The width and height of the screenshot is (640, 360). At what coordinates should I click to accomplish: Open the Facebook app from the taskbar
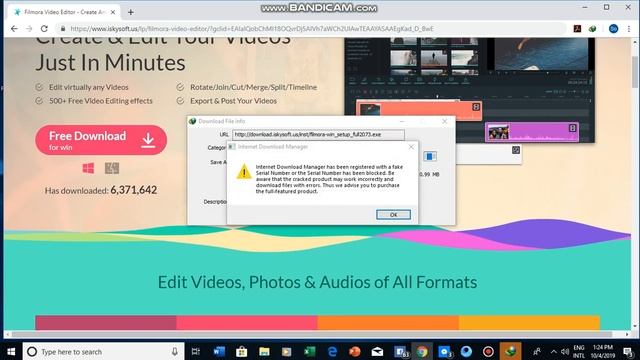pyautogui.click(x=401, y=351)
